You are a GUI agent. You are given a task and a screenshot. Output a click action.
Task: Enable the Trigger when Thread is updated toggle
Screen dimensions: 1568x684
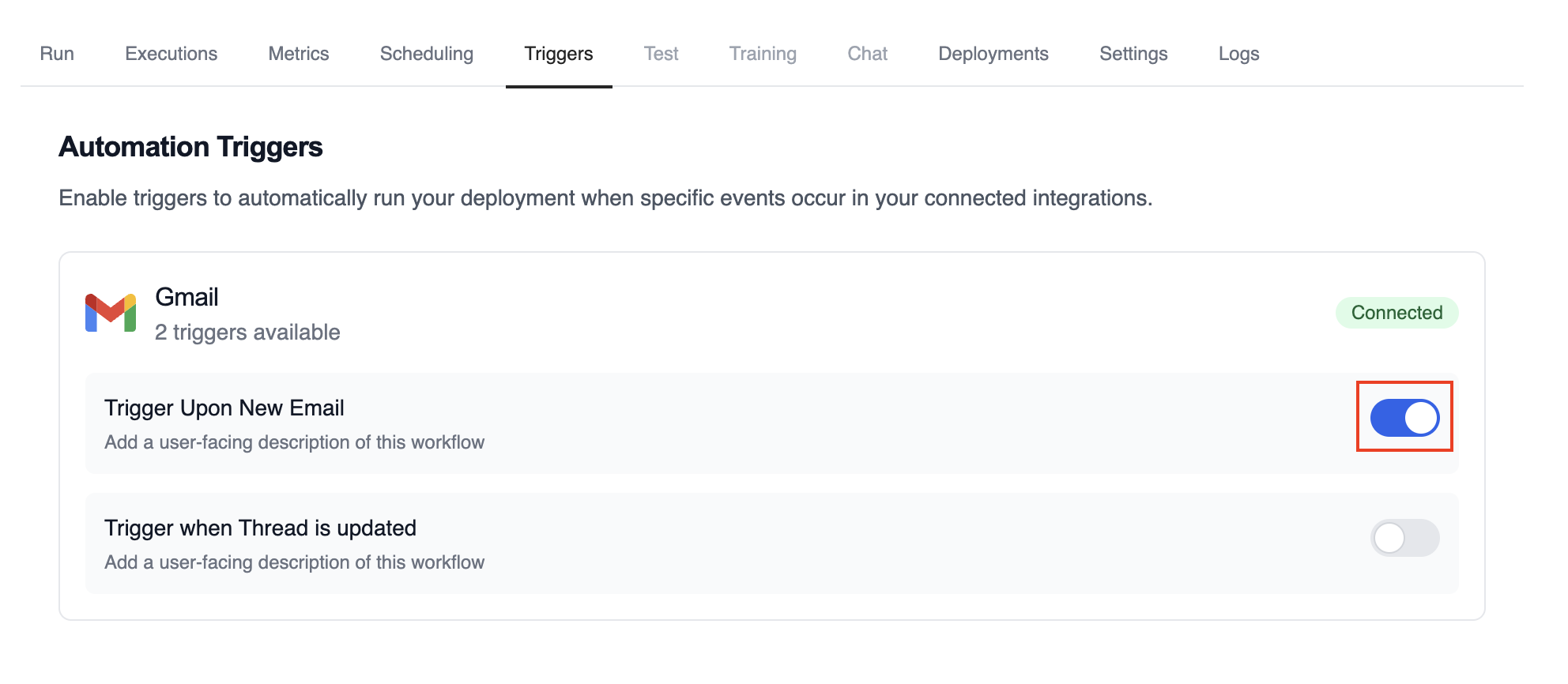coord(1404,538)
